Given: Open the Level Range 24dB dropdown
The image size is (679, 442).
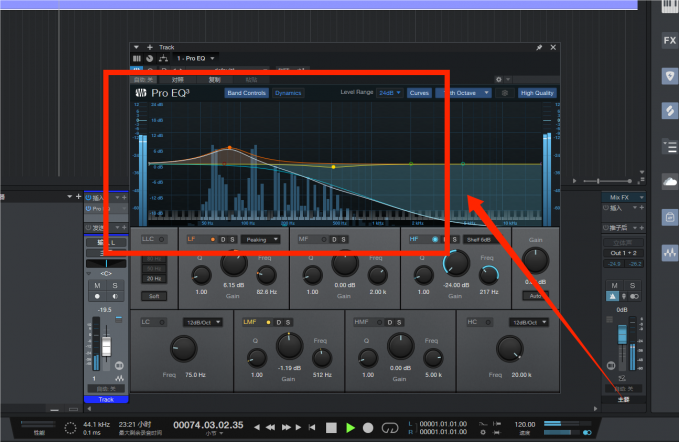Looking at the screenshot, I should [389, 93].
